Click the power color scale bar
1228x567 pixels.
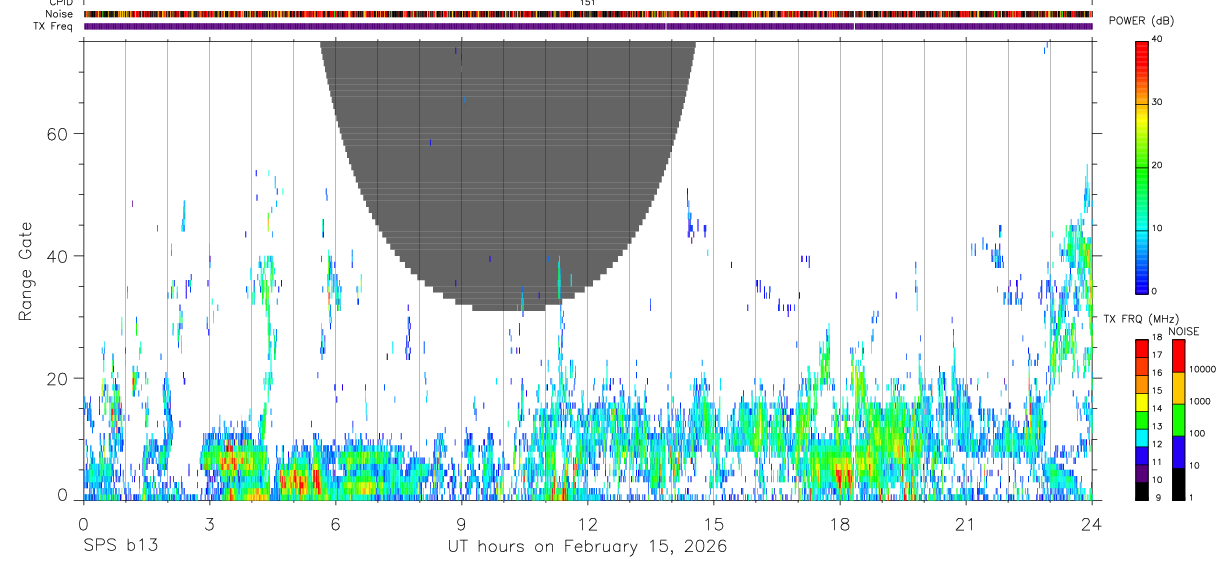(x=1142, y=166)
